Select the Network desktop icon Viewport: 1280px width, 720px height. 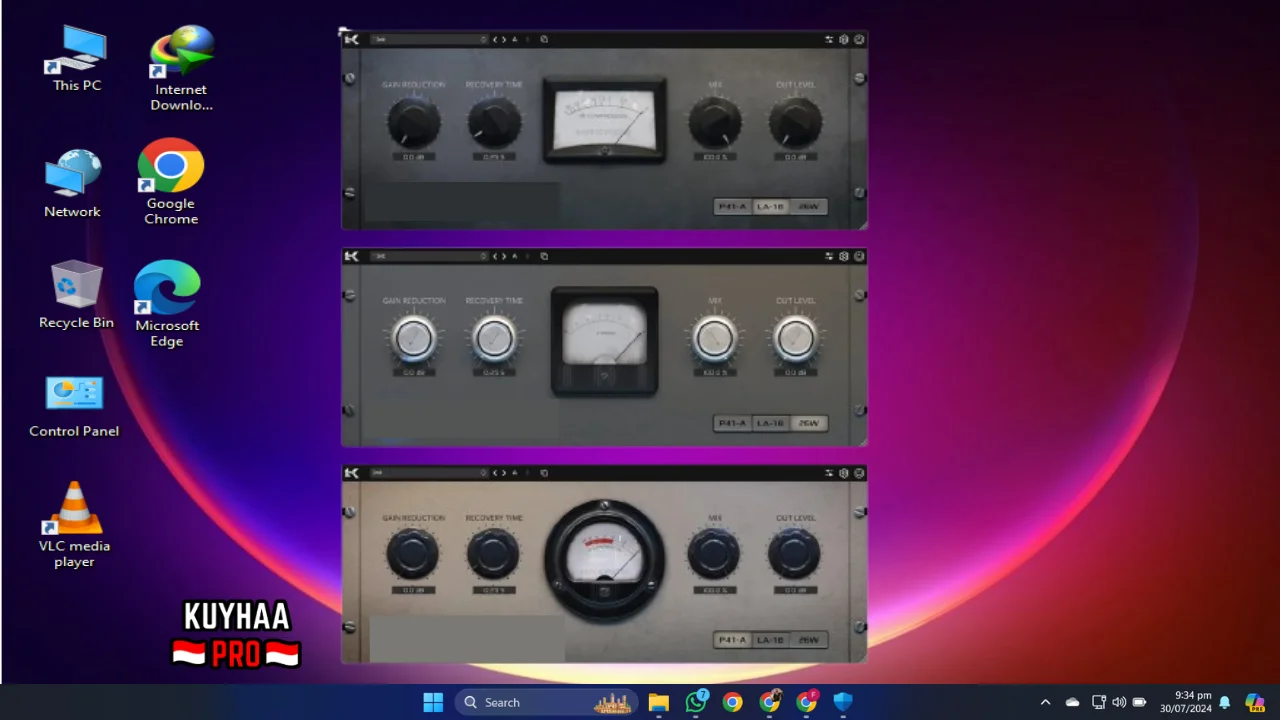(73, 184)
